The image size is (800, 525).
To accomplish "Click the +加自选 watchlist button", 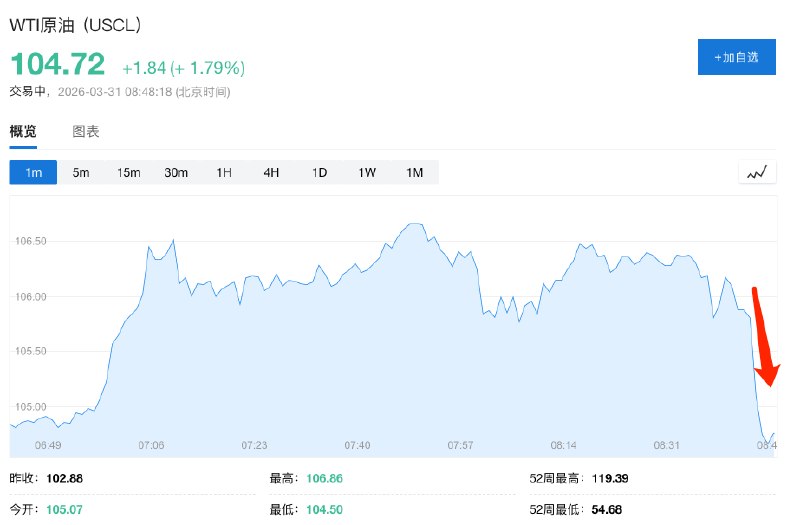I will (x=736, y=58).
